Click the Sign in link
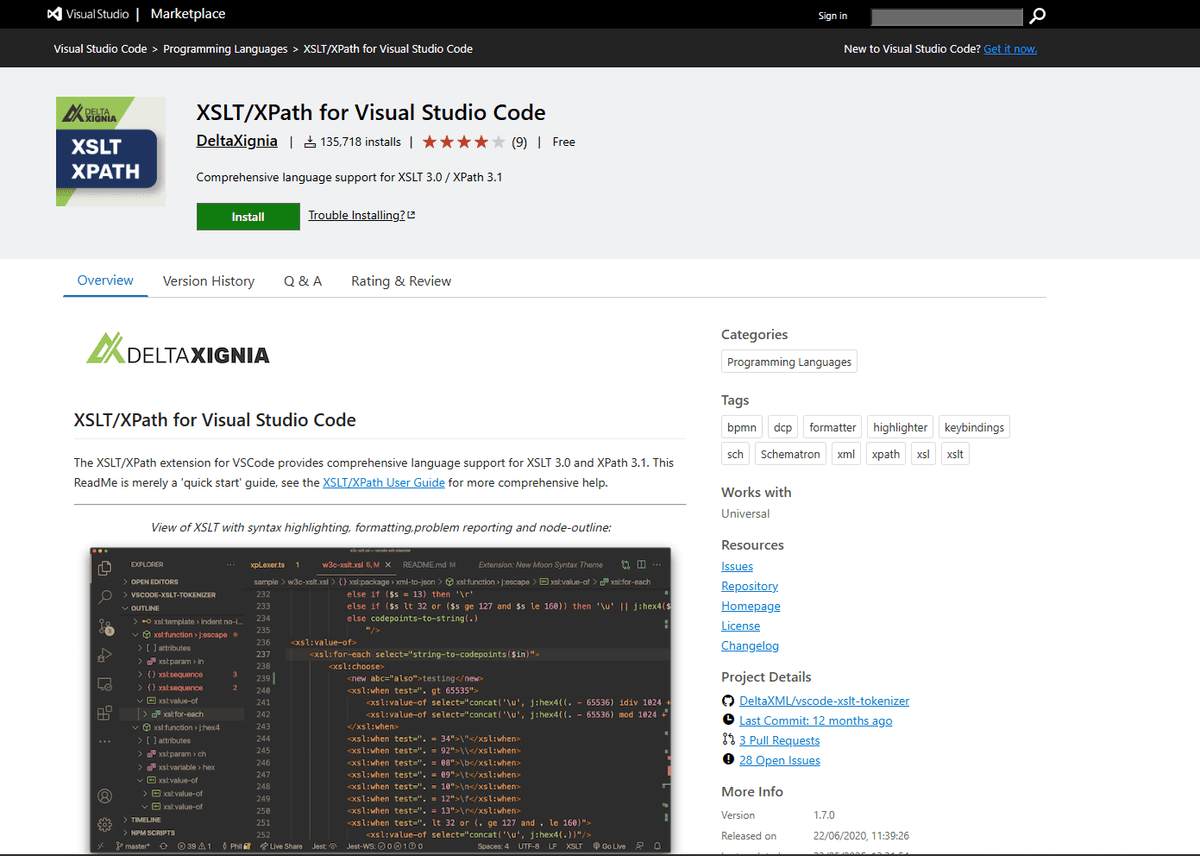This screenshot has width=1200, height=856. [x=832, y=15]
